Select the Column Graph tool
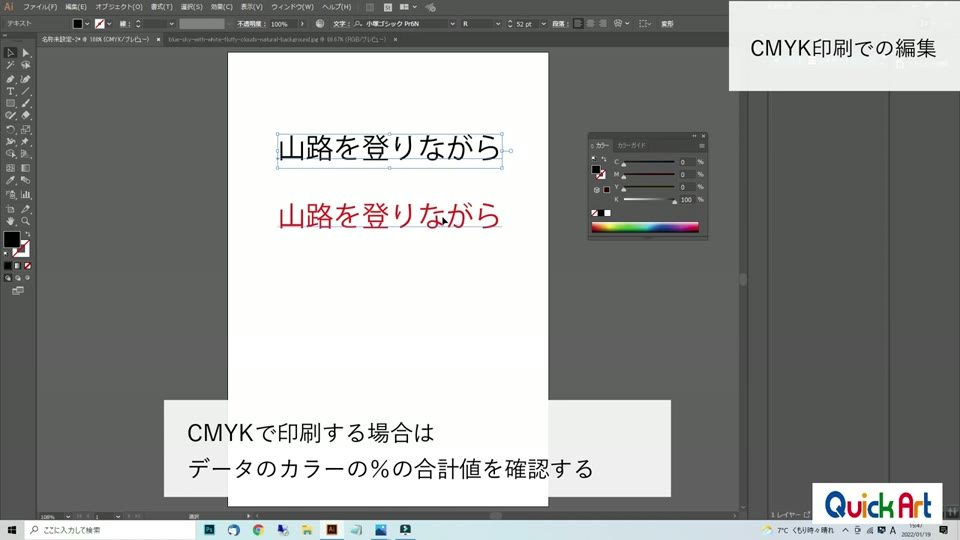 coord(26,195)
